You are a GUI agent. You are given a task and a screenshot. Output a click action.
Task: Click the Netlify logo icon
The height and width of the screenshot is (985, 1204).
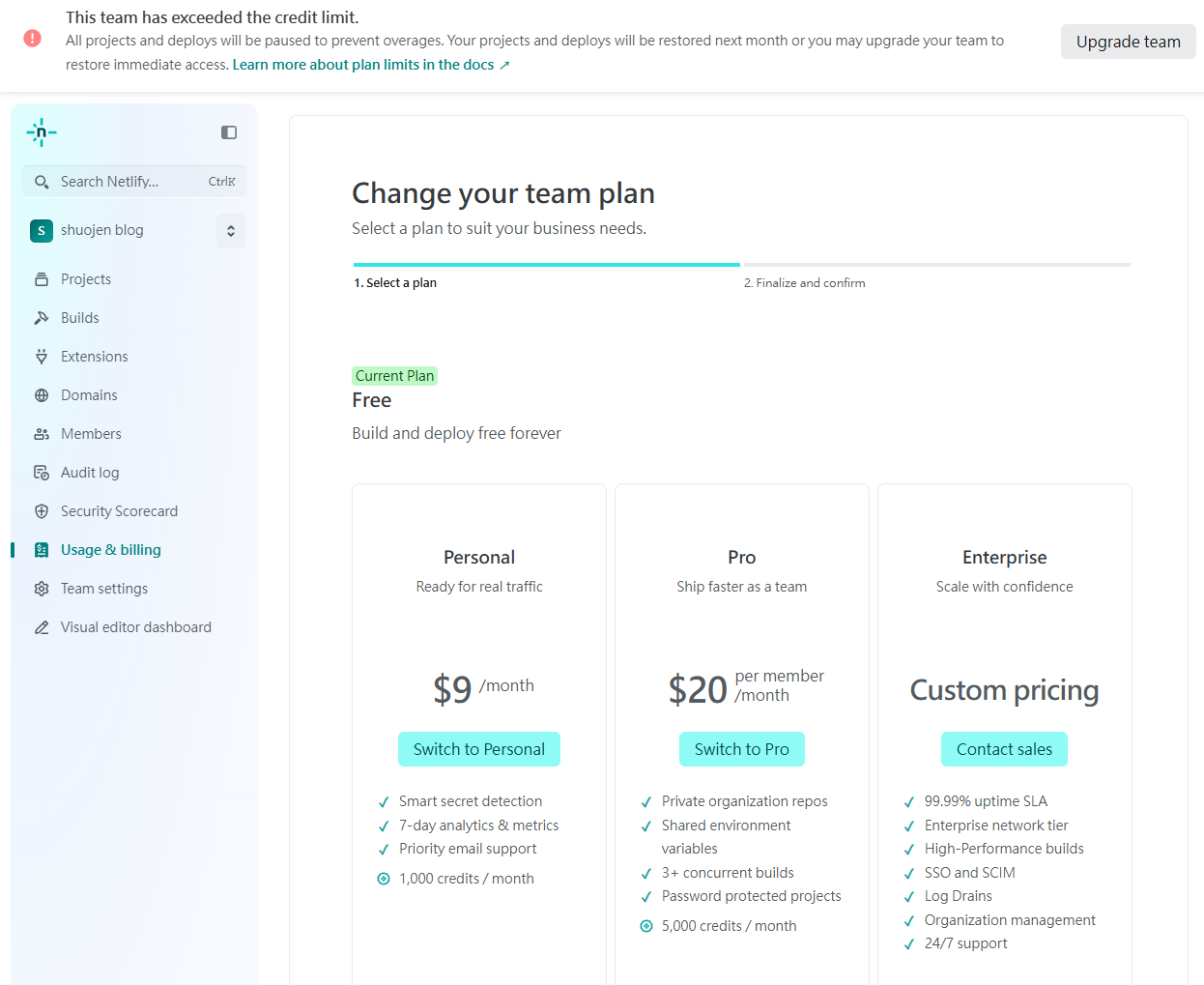pyautogui.click(x=42, y=132)
